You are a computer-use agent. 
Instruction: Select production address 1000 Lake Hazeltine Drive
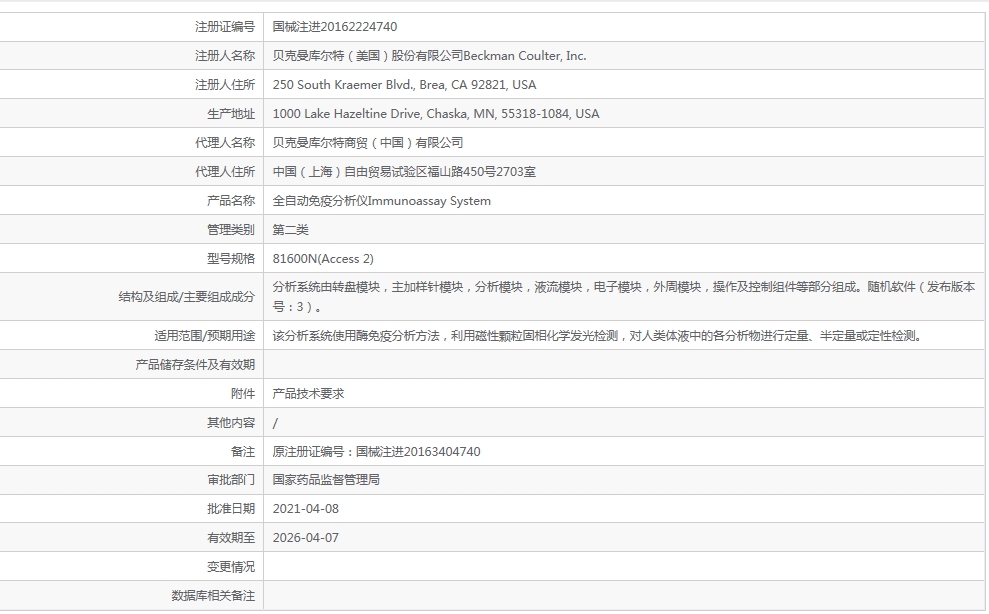click(x=346, y=114)
